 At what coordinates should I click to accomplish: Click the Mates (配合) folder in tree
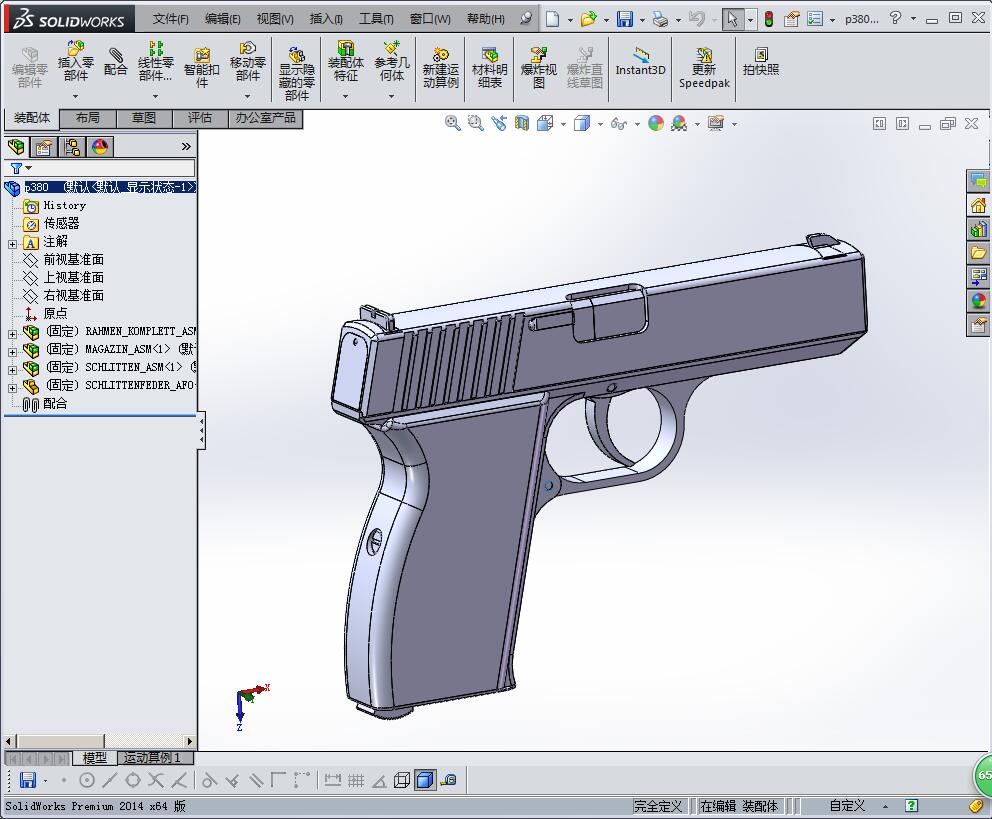pyautogui.click(x=55, y=403)
